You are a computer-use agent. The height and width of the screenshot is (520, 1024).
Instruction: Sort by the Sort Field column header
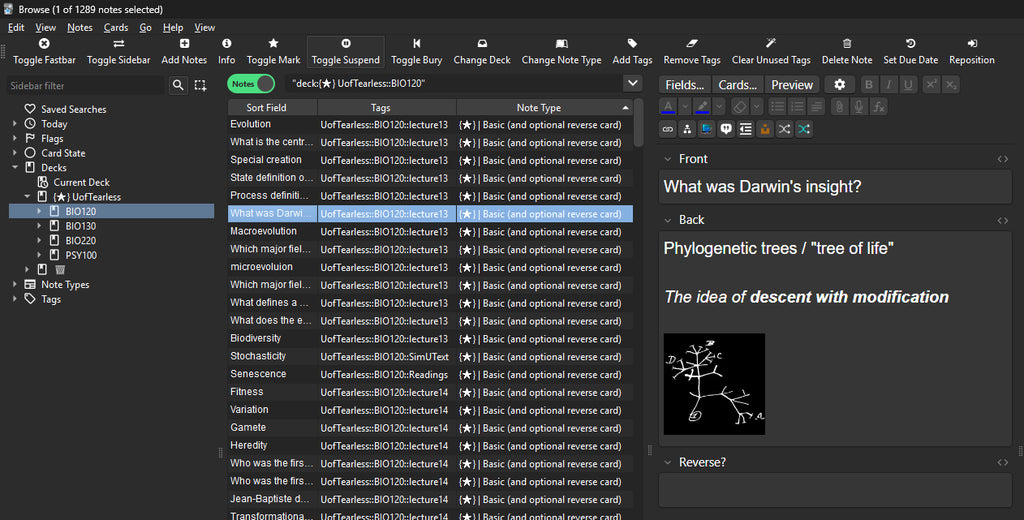pyautogui.click(x=272, y=107)
